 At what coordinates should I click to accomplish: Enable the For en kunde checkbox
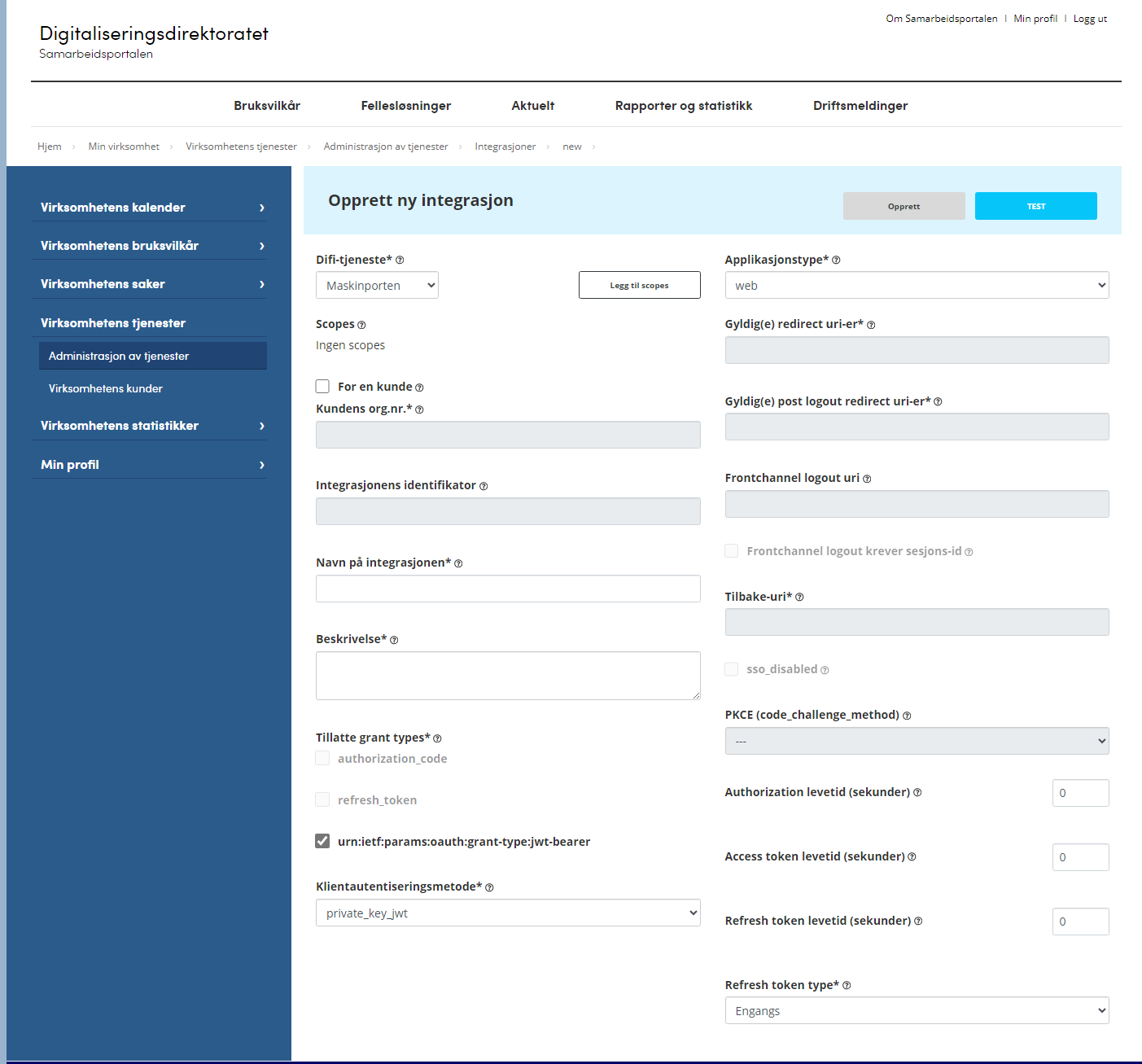(323, 387)
